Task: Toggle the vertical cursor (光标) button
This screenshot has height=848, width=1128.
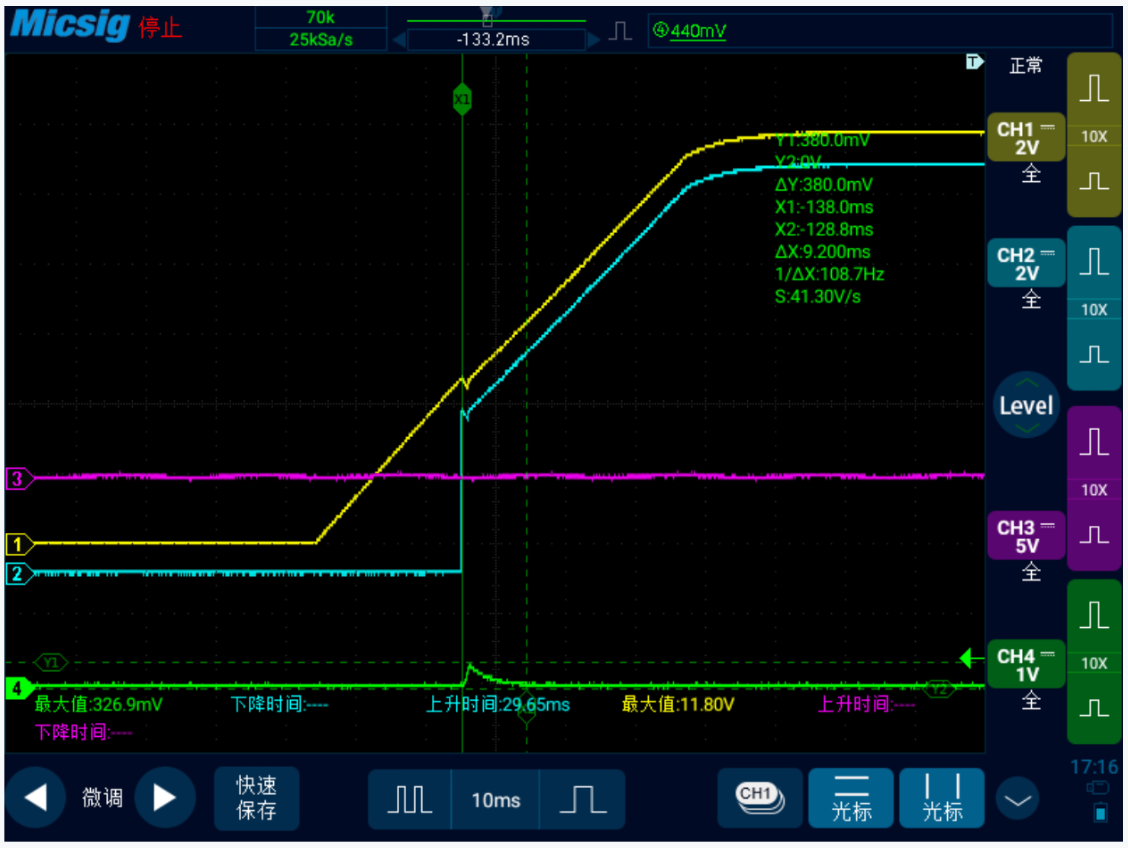Action: (942, 798)
